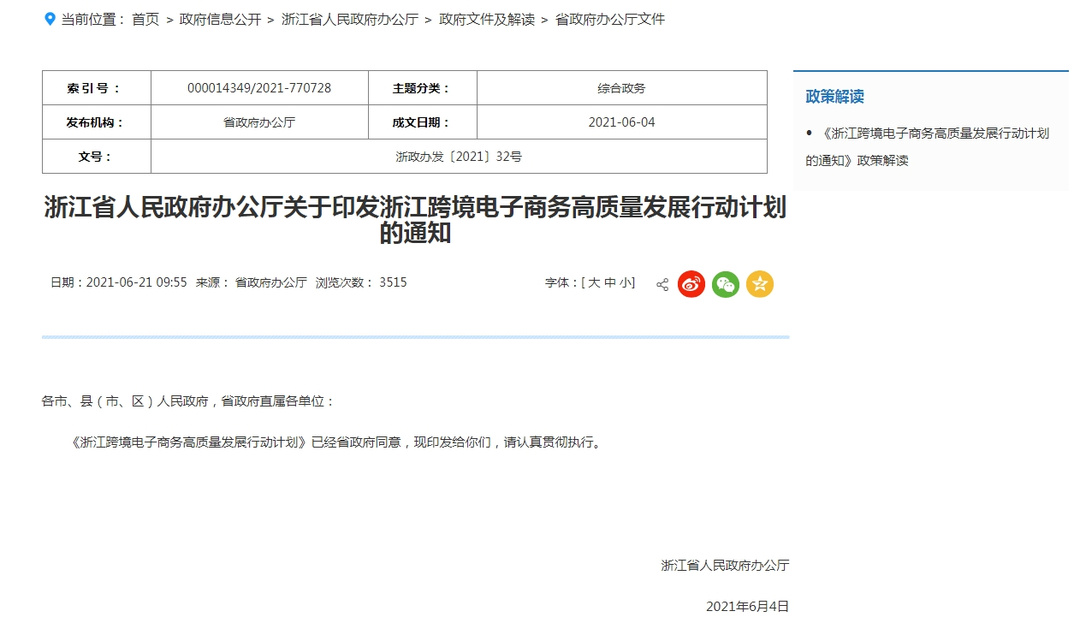Set font size to 中 (medium)
Image resolution: width=1080 pixels, height=623 pixels.
(612, 281)
